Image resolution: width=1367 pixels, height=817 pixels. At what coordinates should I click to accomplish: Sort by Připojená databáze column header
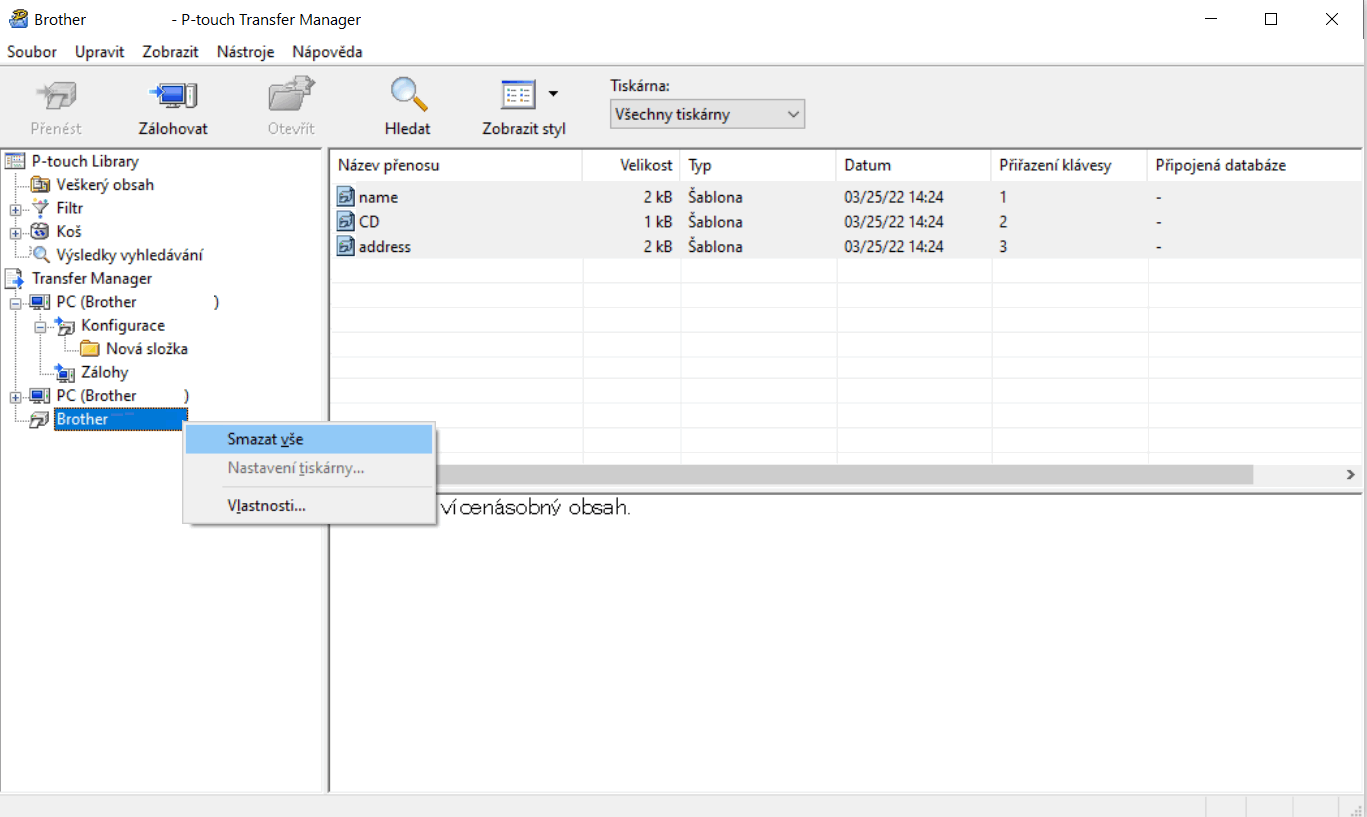coord(1255,165)
